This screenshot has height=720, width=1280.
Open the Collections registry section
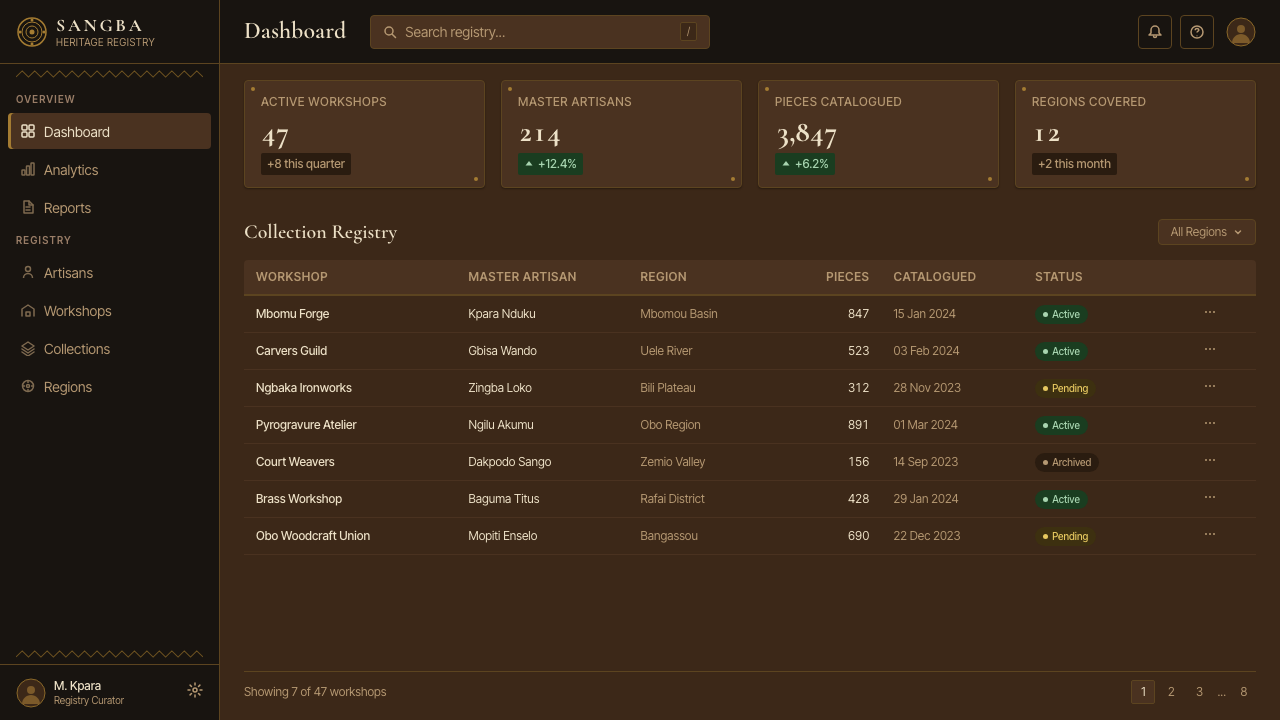[x=109, y=349]
